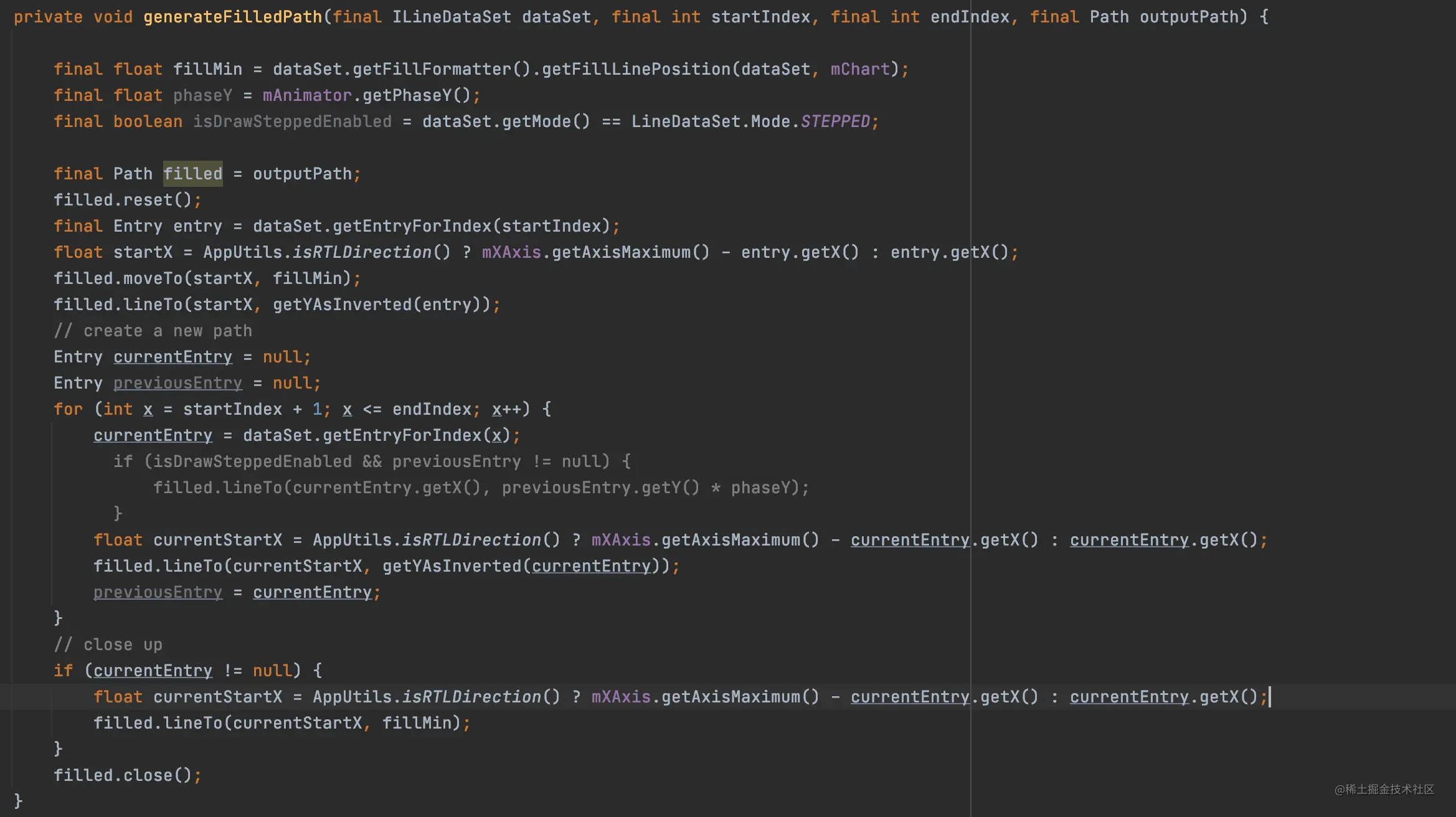Click the STEPPED enum constant
This screenshot has width=1456, height=817.
(x=834, y=121)
